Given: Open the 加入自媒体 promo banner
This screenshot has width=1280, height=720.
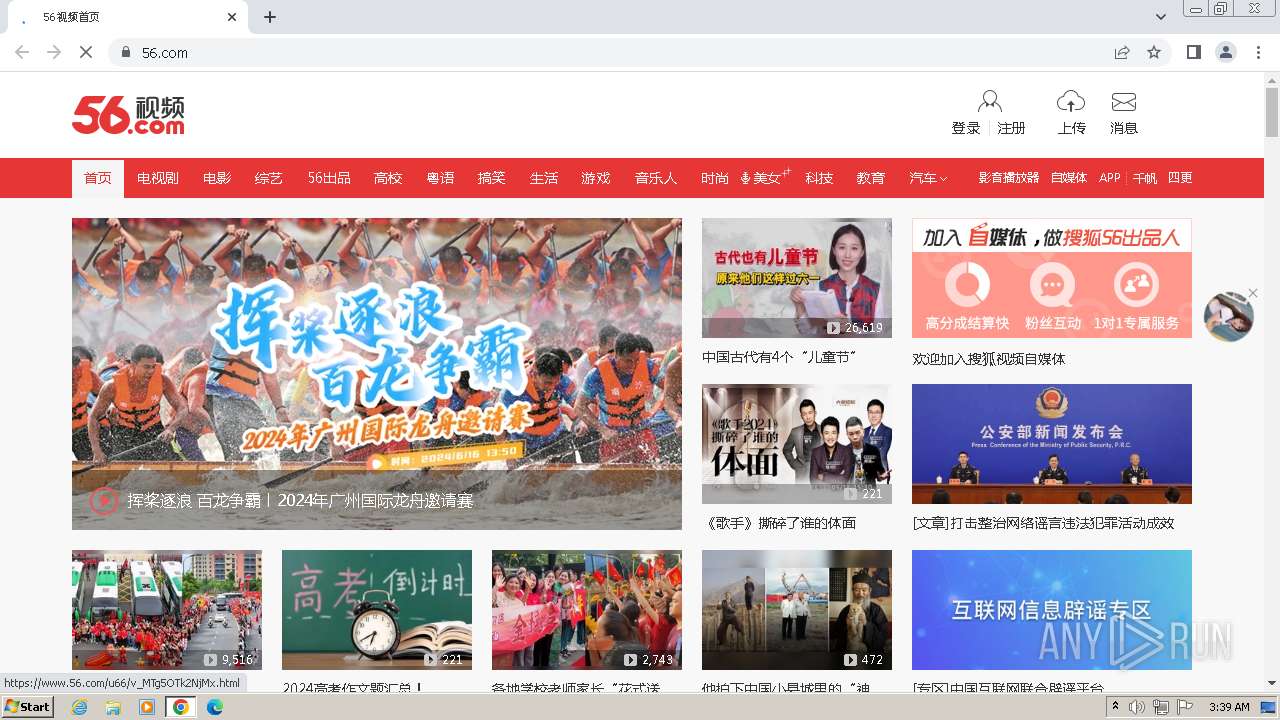Looking at the screenshot, I should [1052, 278].
